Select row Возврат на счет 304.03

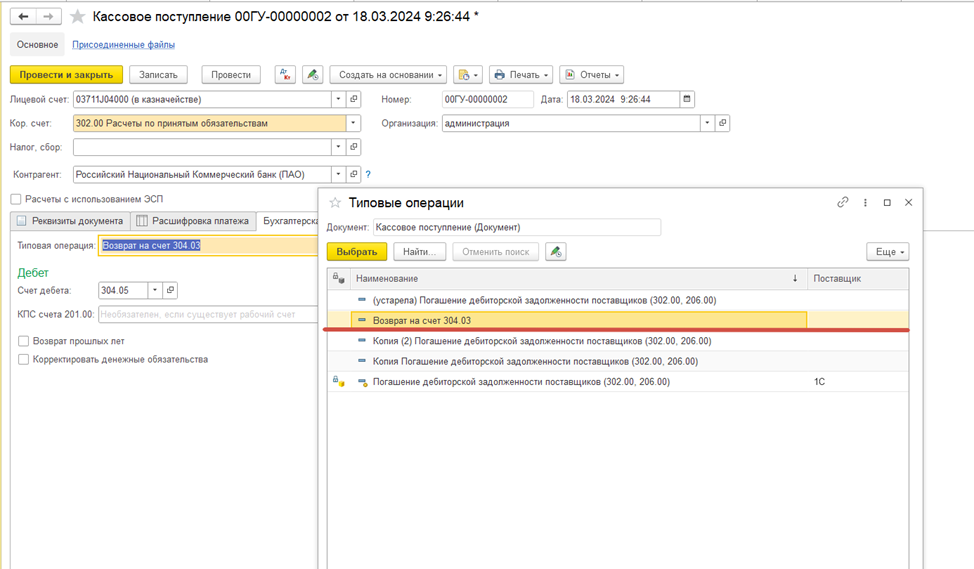tap(618, 321)
